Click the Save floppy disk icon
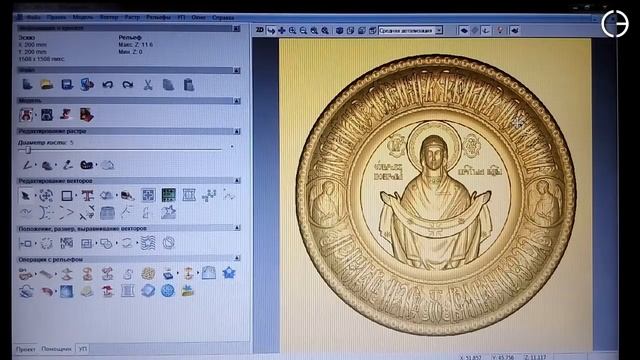This screenshot has width=640, height=360. 67,84
